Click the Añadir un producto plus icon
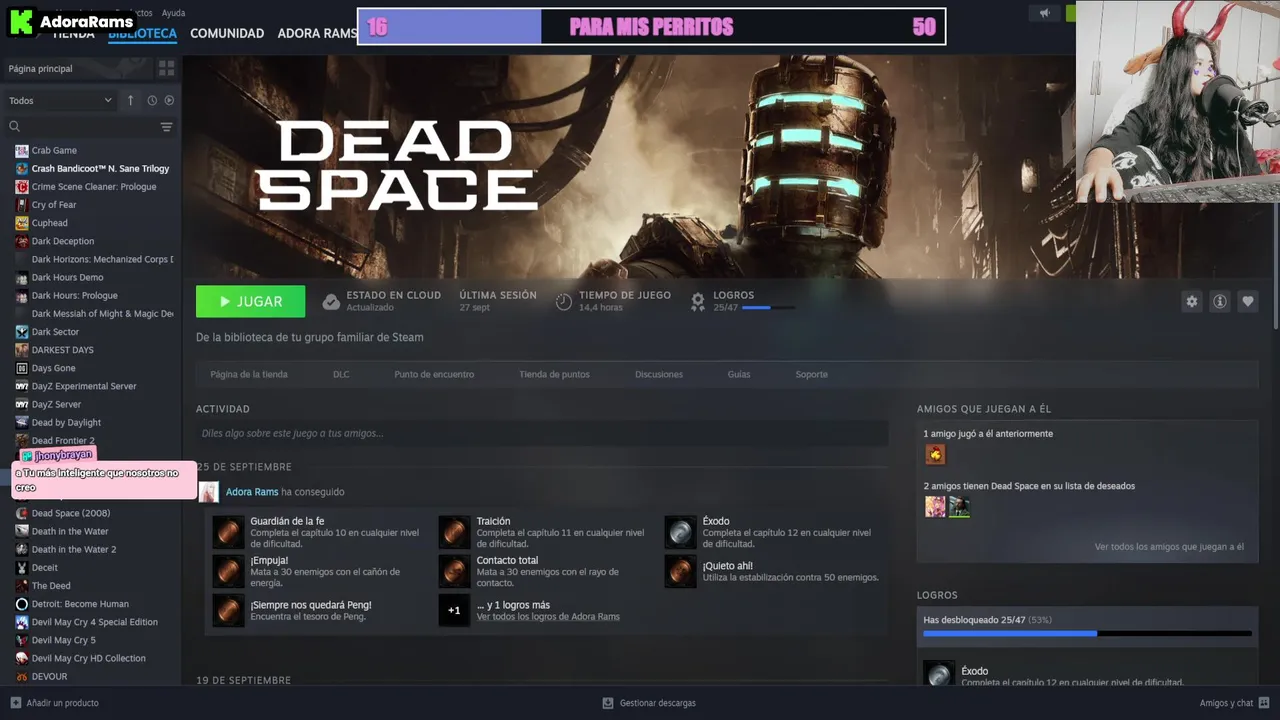Screen dimensions: 1280x720 click(15, 703)
